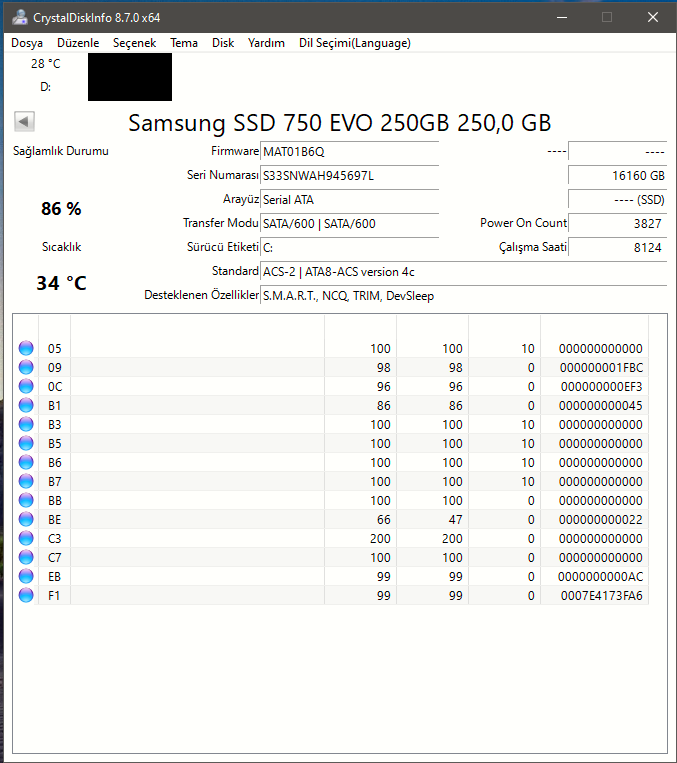Click the status orb for attribute B6
This screenshot has width=677, height=763.
26,462
